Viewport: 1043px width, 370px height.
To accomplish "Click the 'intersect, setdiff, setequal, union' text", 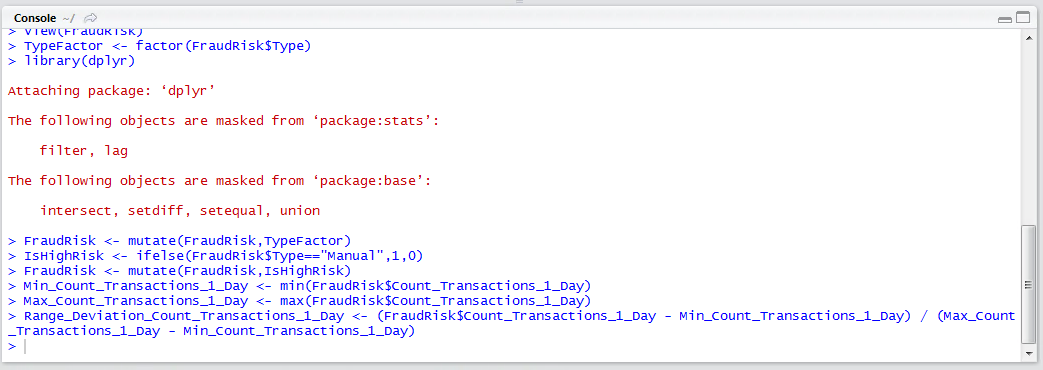I will pyautogui.click(x=180, y=211).
